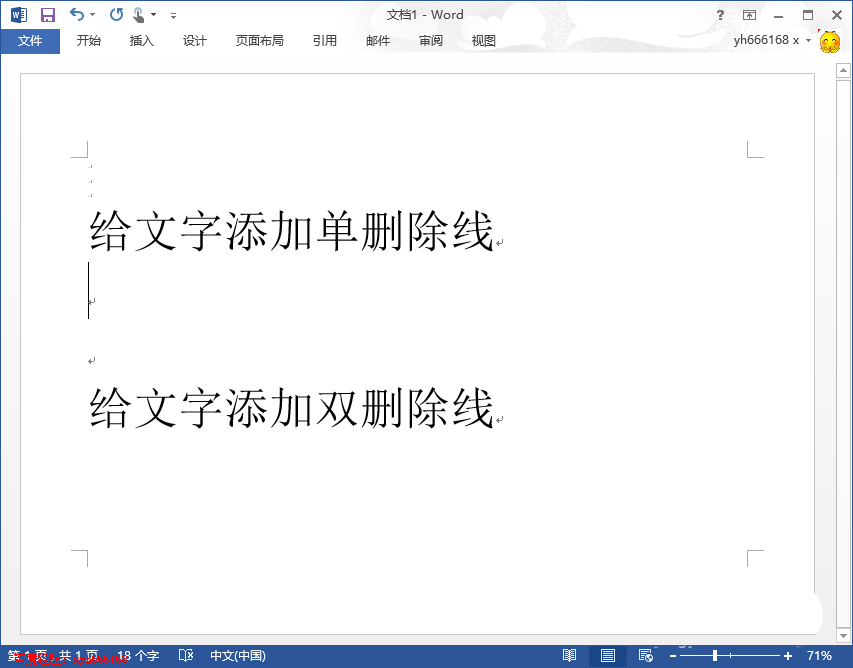The height and width of the screenshot is (668, 853).
Task: Click the zoom out minus button
Action: (673, 657)
